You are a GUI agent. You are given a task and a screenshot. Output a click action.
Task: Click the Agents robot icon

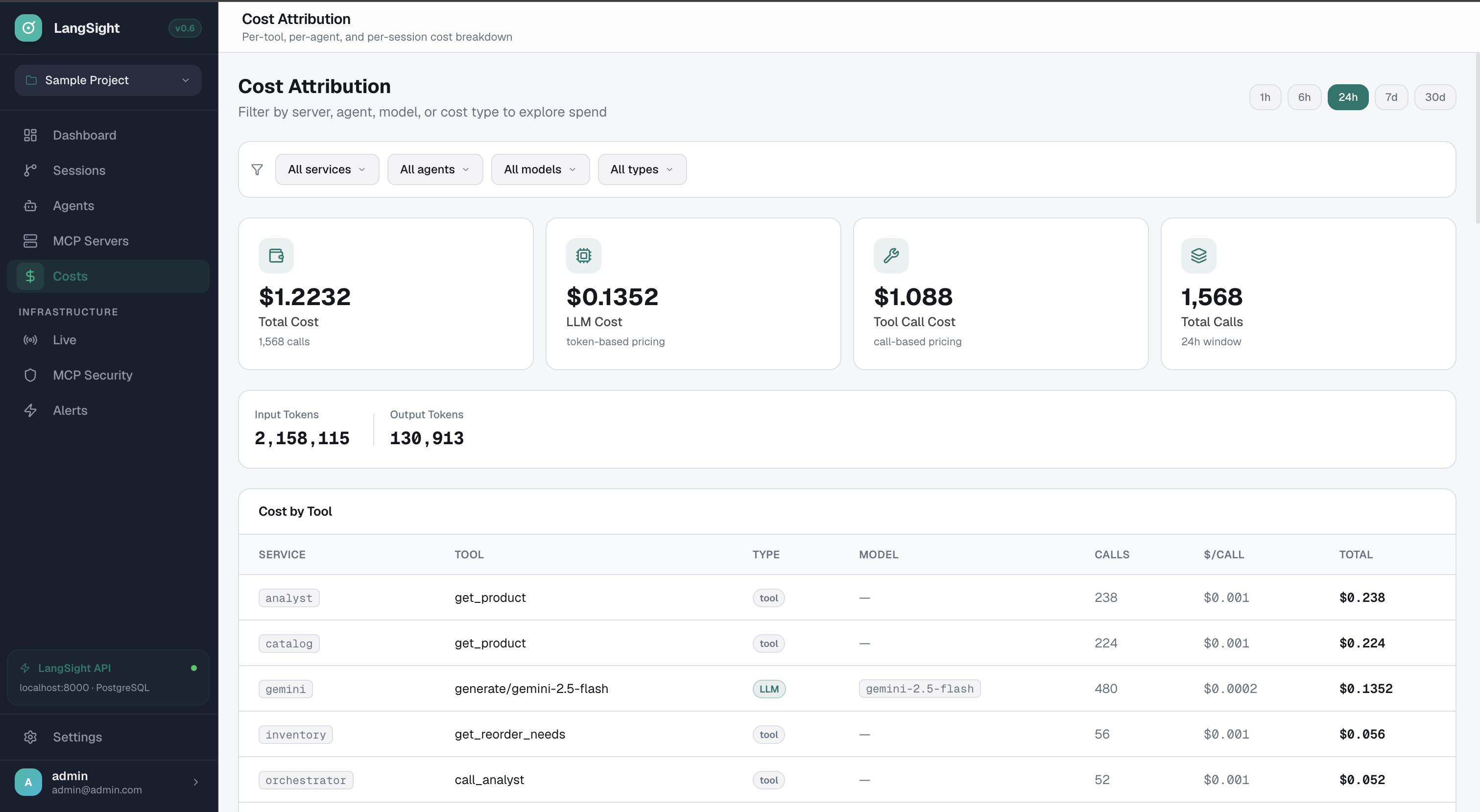pyautogui.click(x=30, y=206)
